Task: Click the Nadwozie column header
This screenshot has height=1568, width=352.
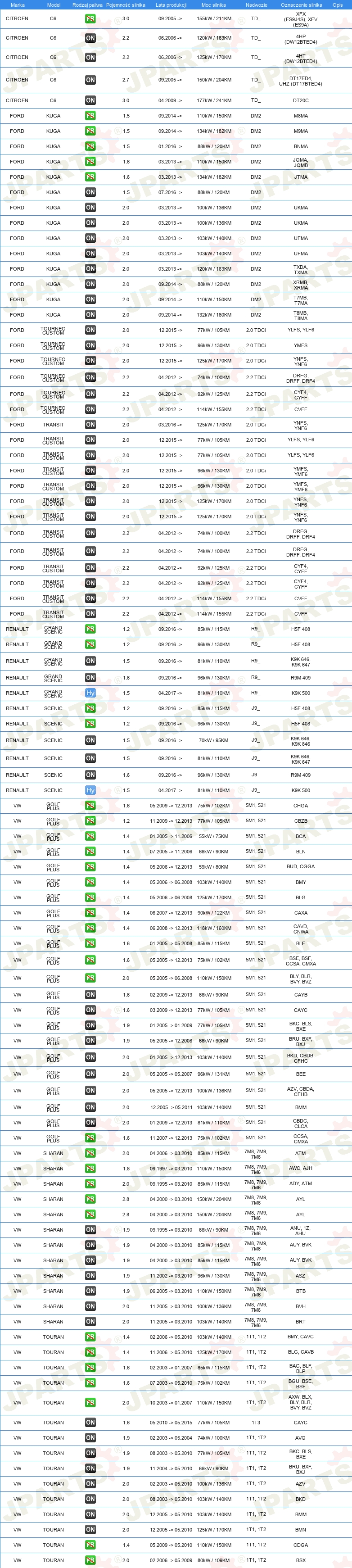Action: tap(256, 5)
